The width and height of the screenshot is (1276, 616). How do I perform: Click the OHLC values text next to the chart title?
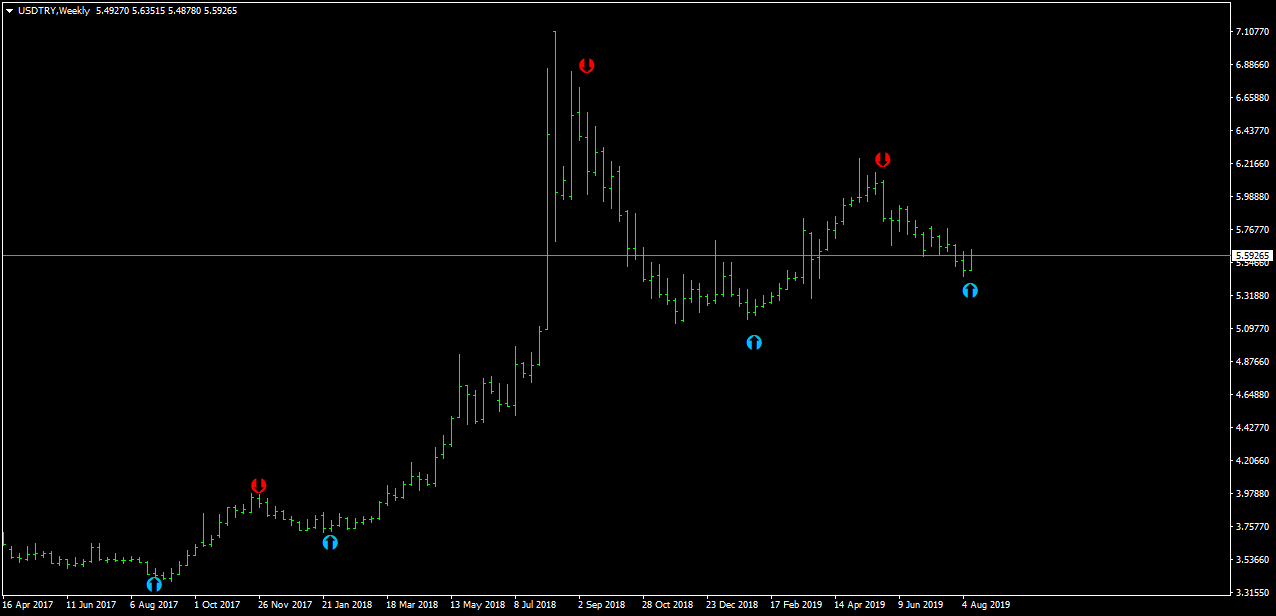coord(167,11)
